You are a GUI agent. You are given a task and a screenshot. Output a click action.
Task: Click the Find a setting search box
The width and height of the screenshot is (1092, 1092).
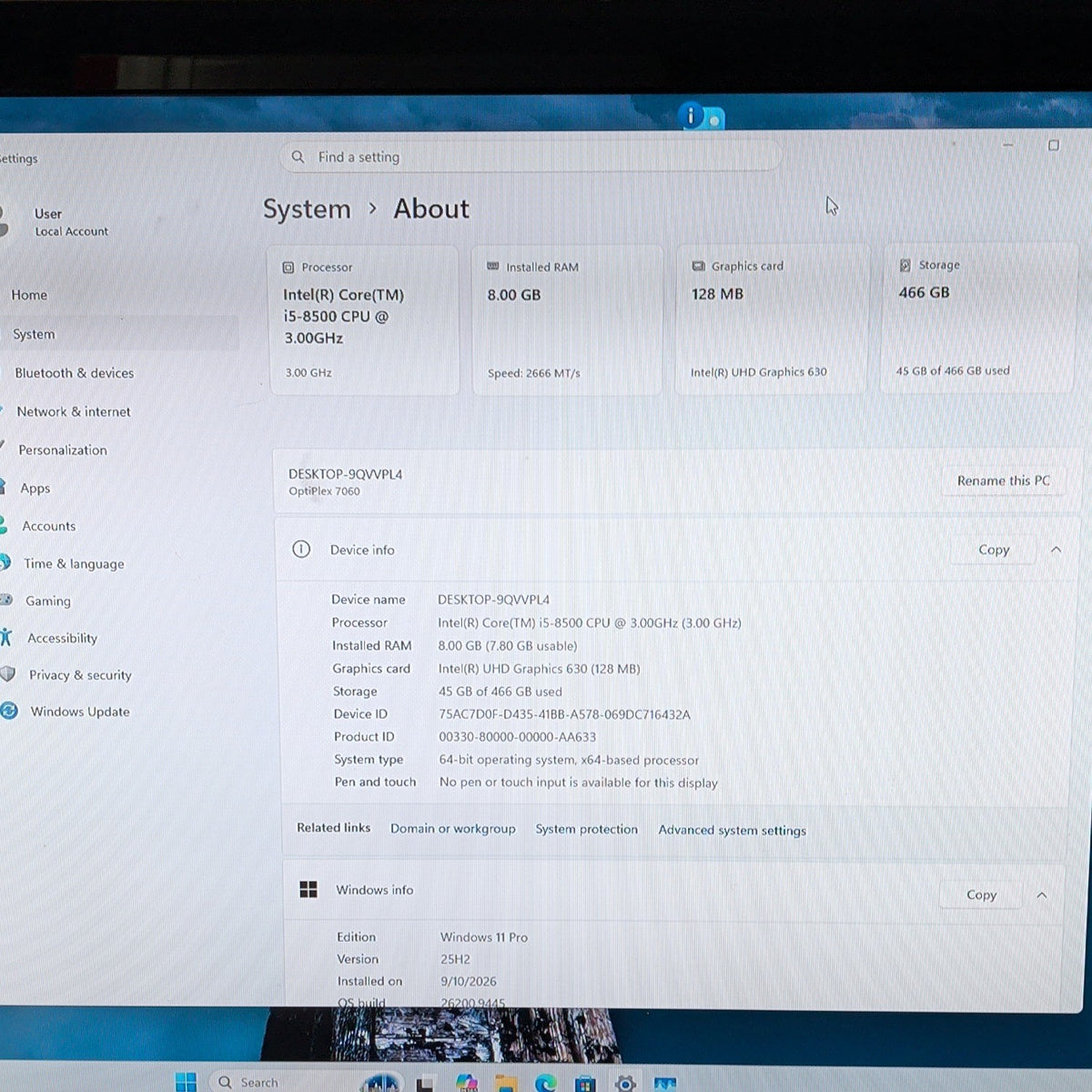point(531,157)
